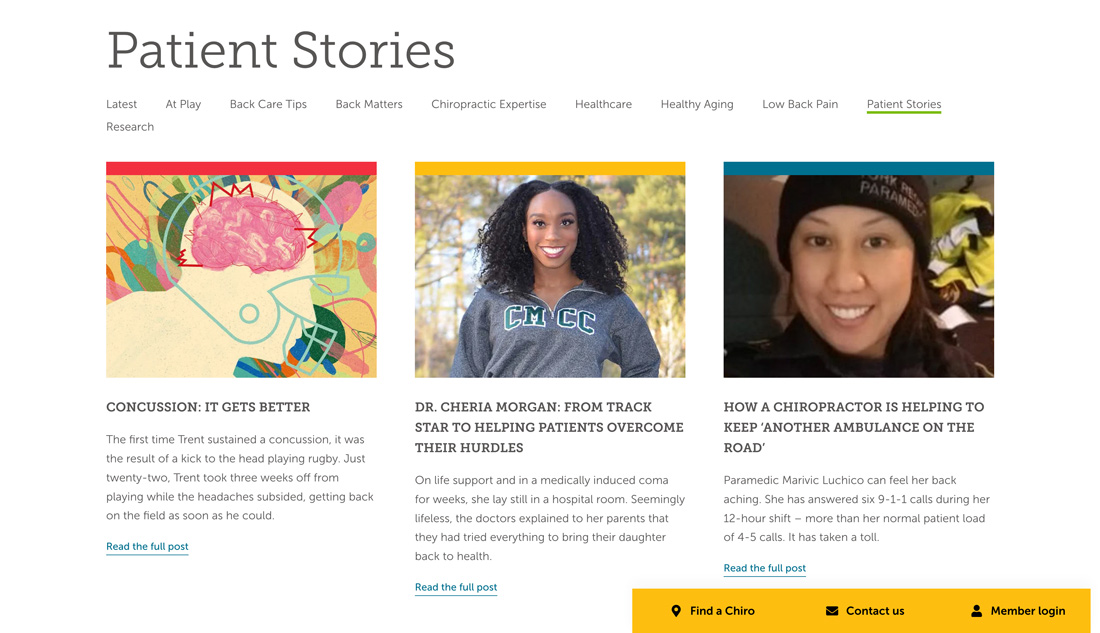1100x633 pixels.
Task: Click the brain illustration thumbnail
Action: click(x=241, y=270)
